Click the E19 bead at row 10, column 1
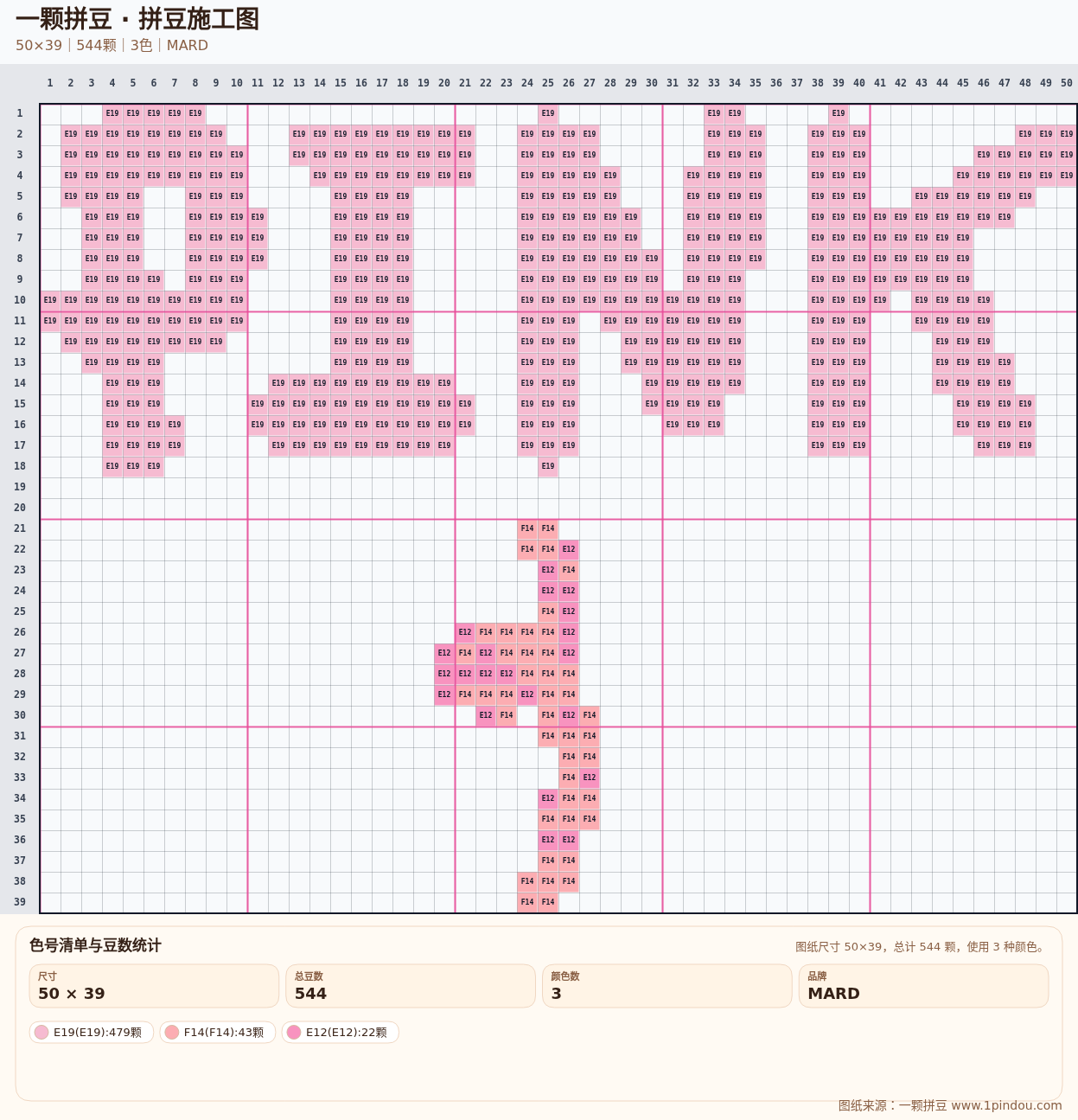 (50, 300)
